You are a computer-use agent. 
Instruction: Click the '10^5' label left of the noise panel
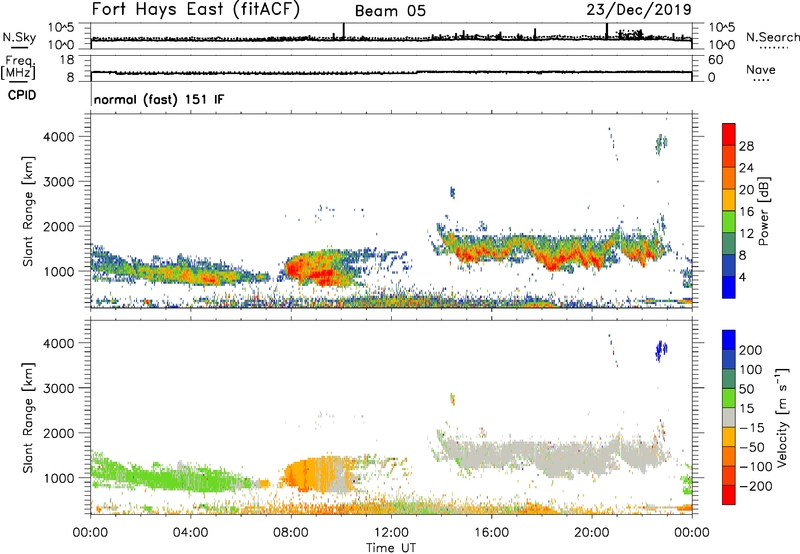click(x=61, y=27)
